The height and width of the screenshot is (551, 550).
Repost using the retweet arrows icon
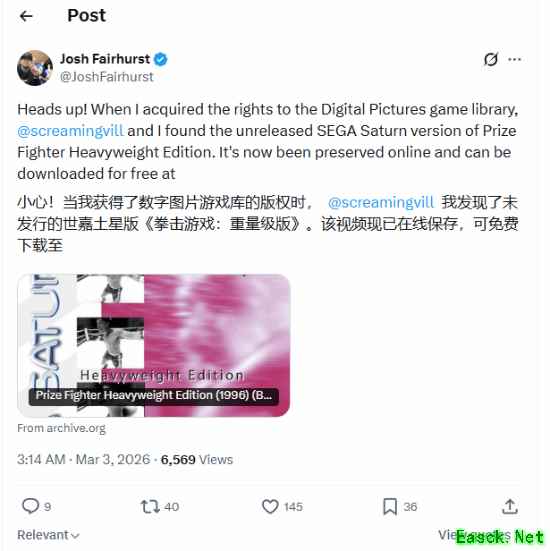click(x=150, y=507)
